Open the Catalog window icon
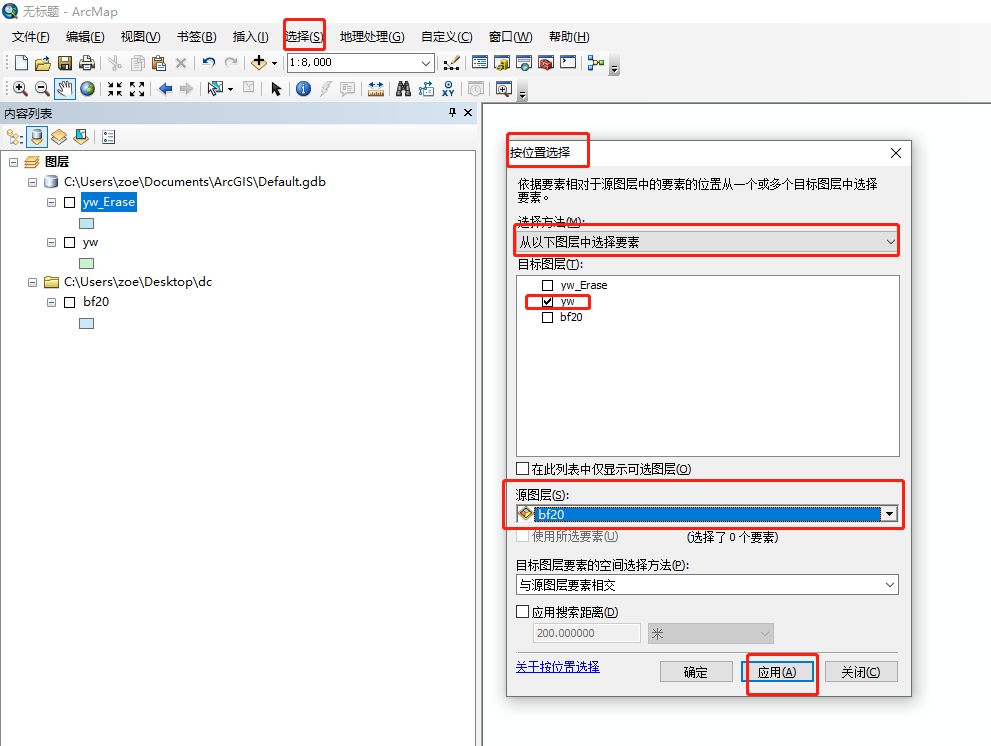The height and width of the screenshot is (746, 991). coord(502,63)
